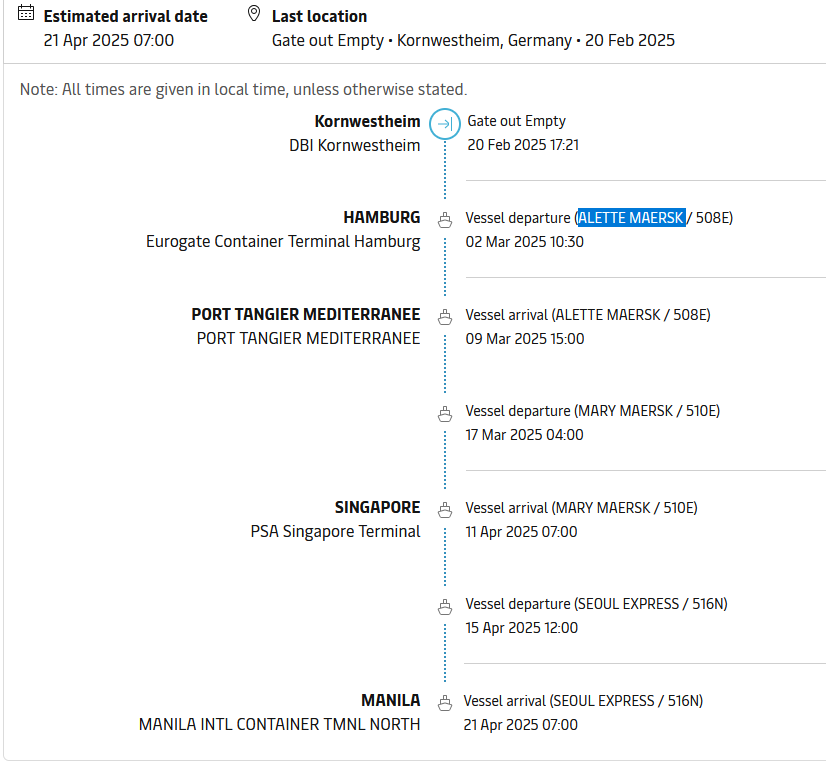The width and height of the screenshot is (826, 761).
Task: Click the MANILA INTL CONTAINER TMNL NORTH text
Action: 279,725
